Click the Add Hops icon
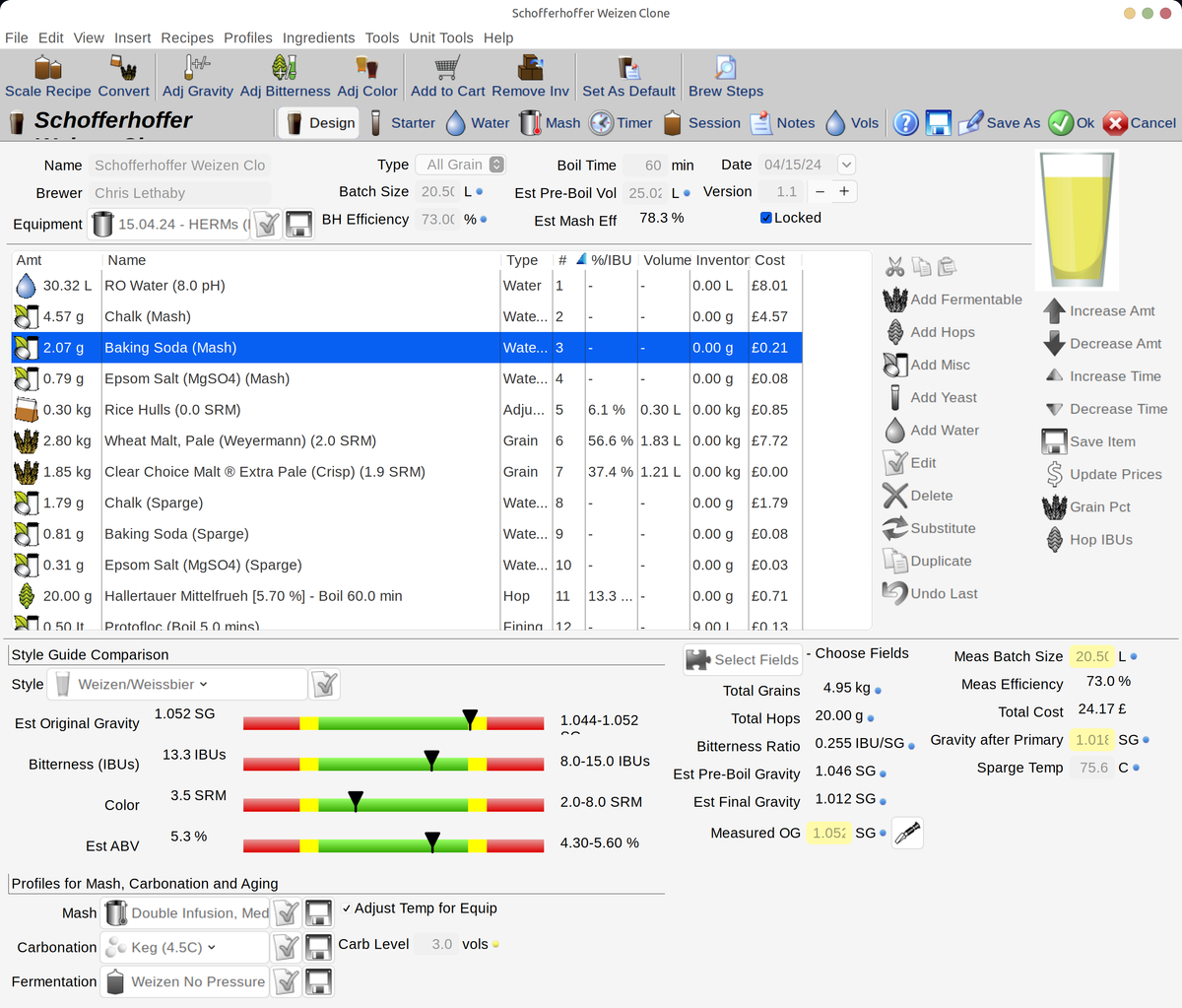This screenshot has height=1008, width=1182. coord(895,332)
